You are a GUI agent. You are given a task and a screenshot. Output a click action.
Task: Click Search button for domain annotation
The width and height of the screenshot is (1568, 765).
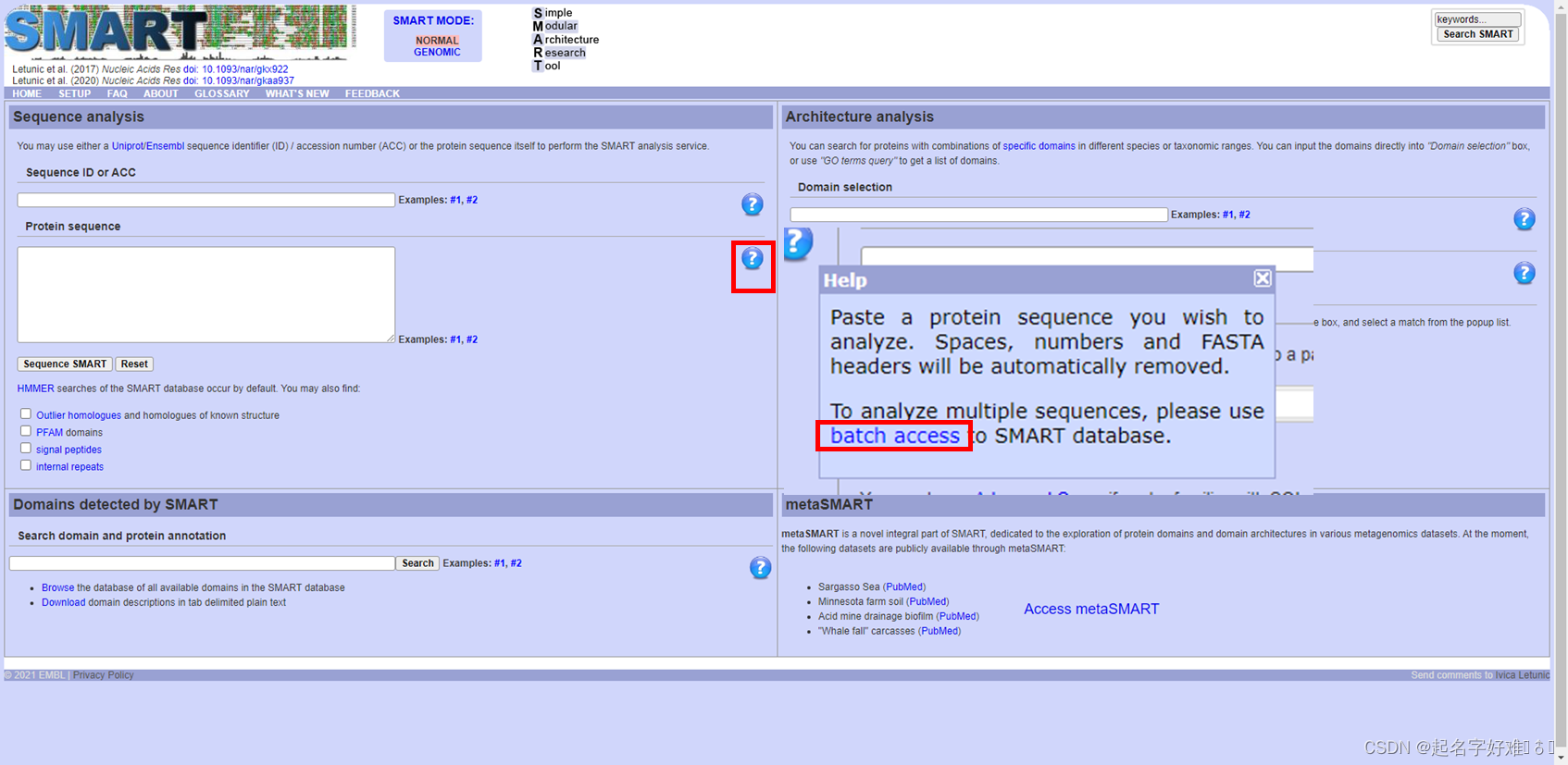point(417,563)
